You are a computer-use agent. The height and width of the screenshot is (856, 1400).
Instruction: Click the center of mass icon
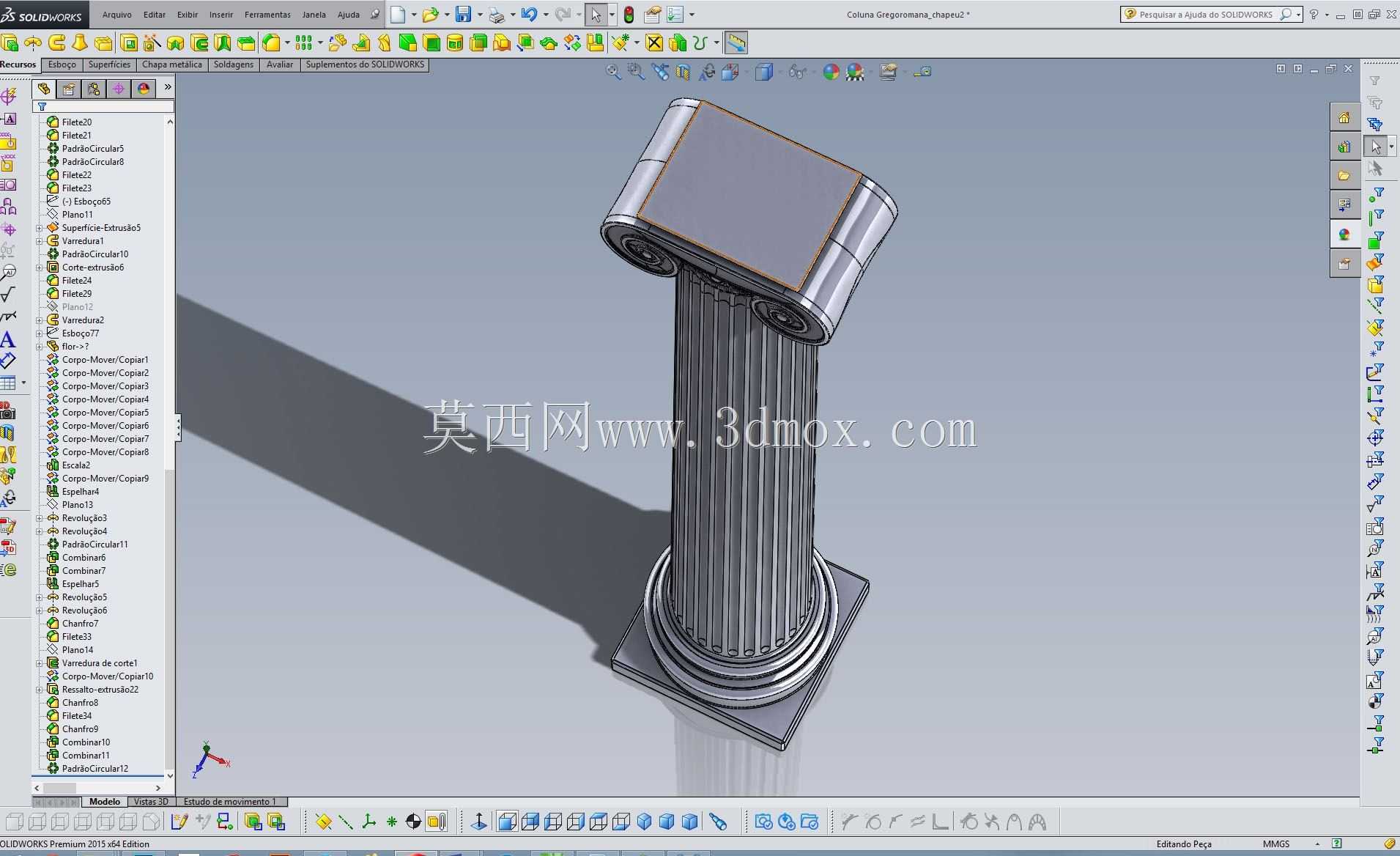coord(413,822)
